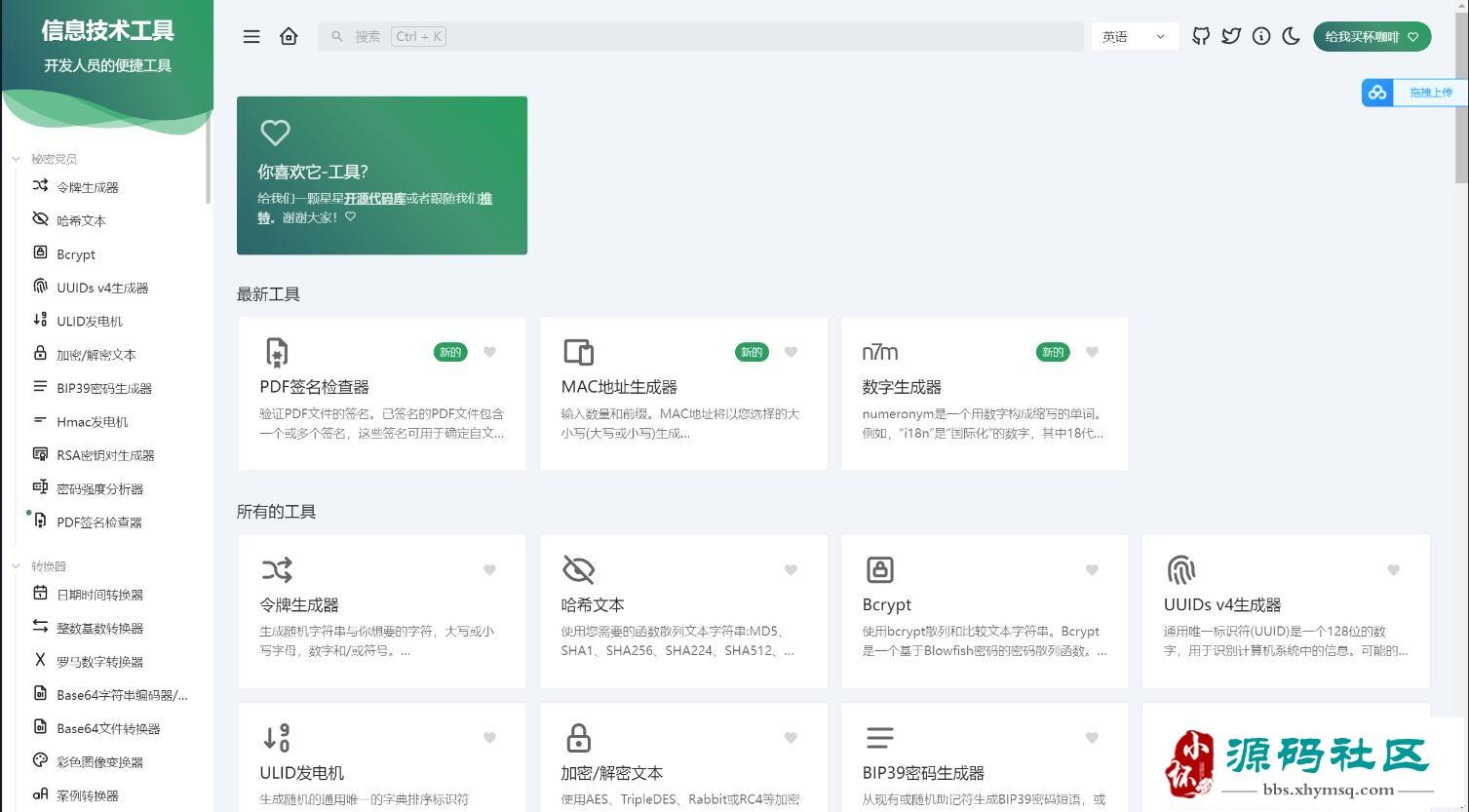Click the 罗马数字转换器 X icon
The height and width of the screenshot is (812, 1469).
coord(40,660)
